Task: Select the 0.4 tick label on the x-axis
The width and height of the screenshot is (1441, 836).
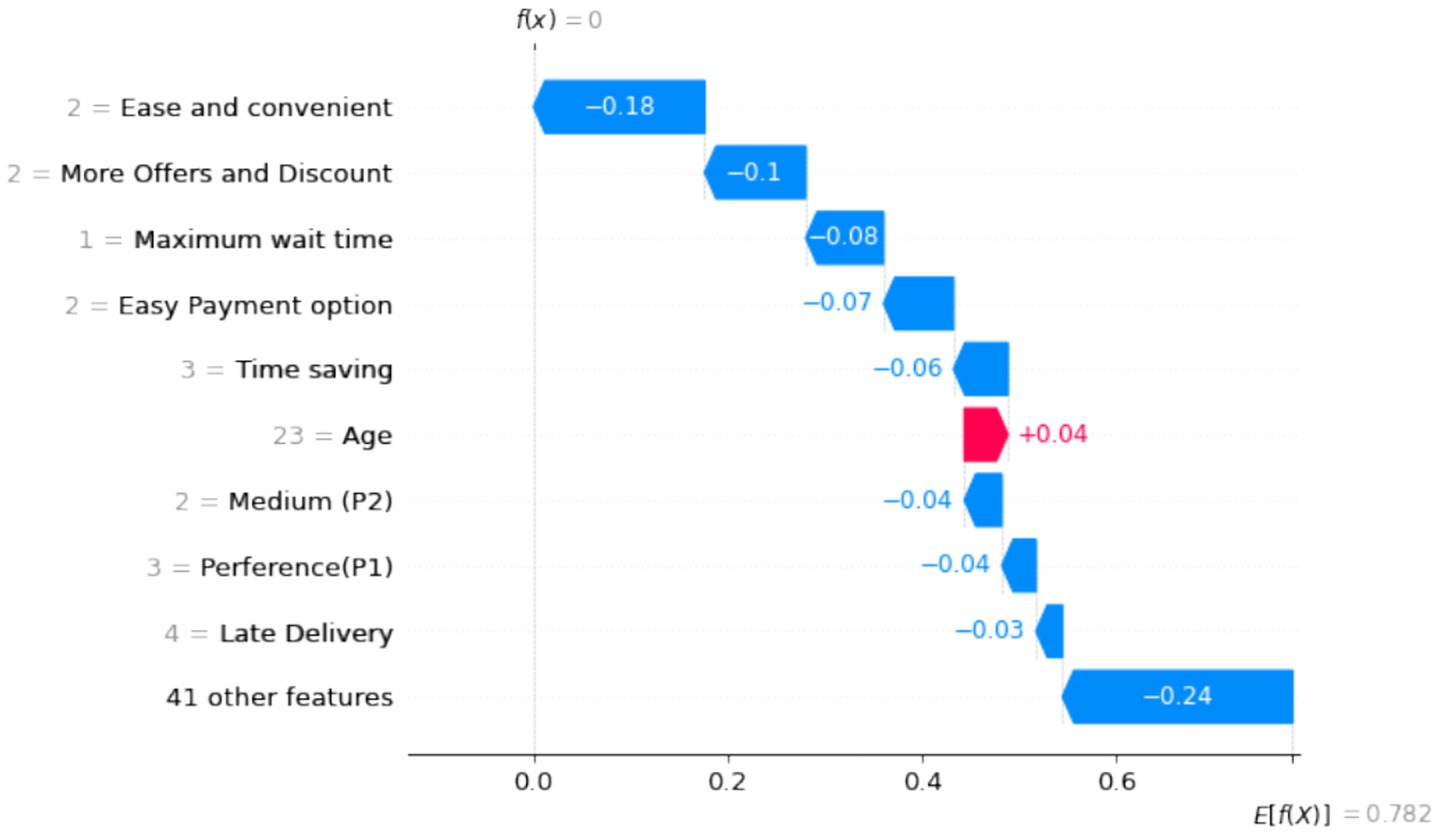Action: click(922, 781)
